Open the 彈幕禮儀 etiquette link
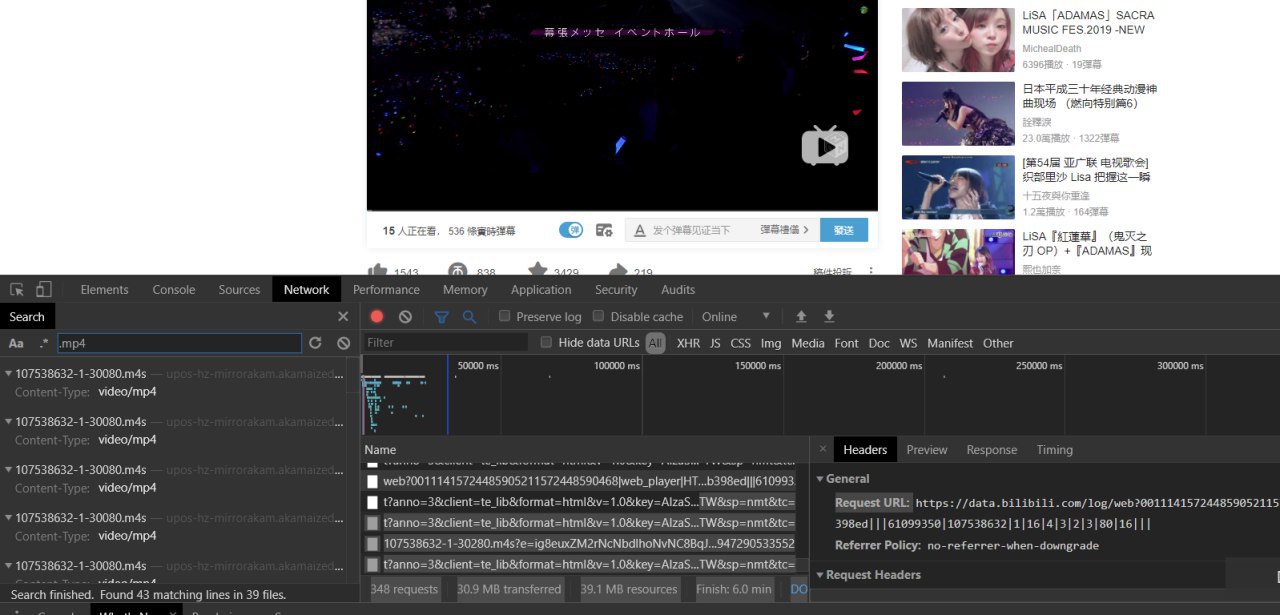Viewport: 1280px width, 615px height. 784,230
